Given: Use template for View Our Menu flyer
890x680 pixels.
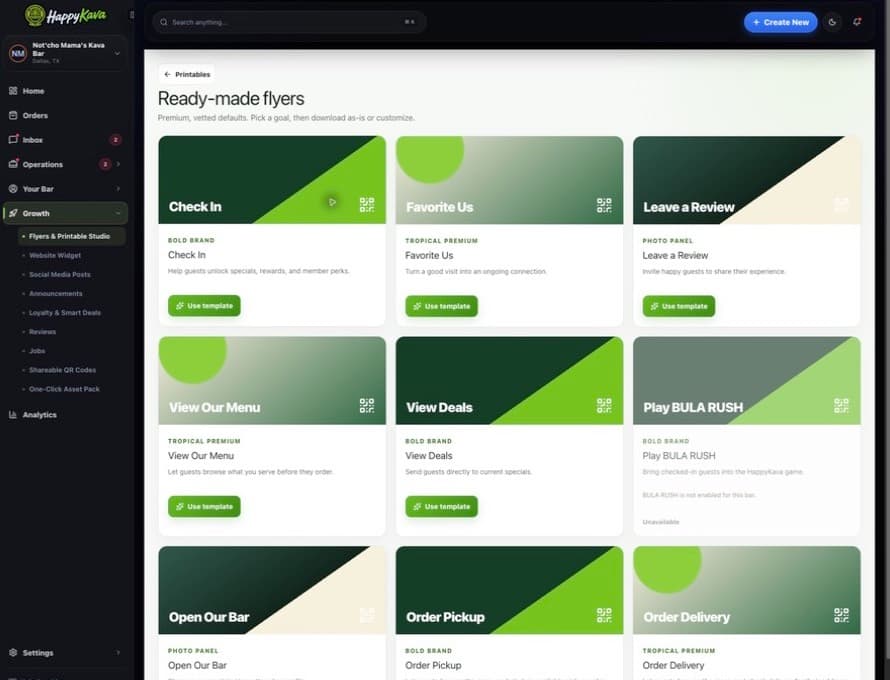Looking at the screenshot, I should [204, 507].
